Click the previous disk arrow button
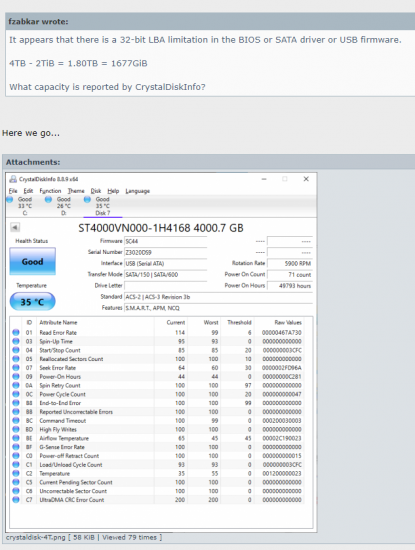Viewport: 415px width, 550px height. click(x=15, y=227)
